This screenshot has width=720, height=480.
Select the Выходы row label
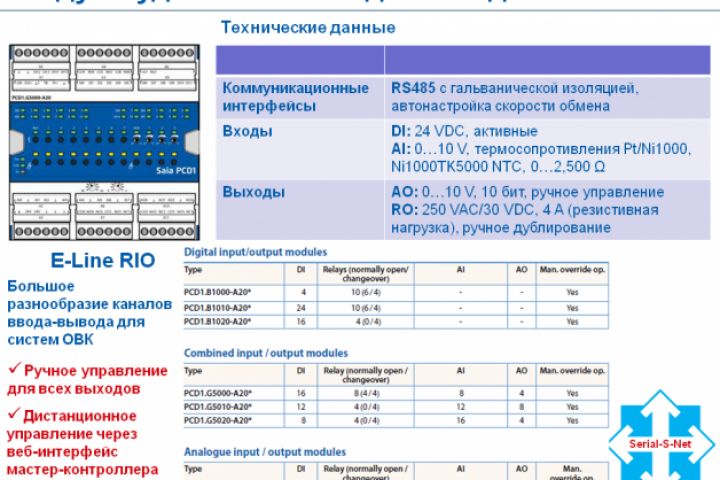[x=253, y=192]
